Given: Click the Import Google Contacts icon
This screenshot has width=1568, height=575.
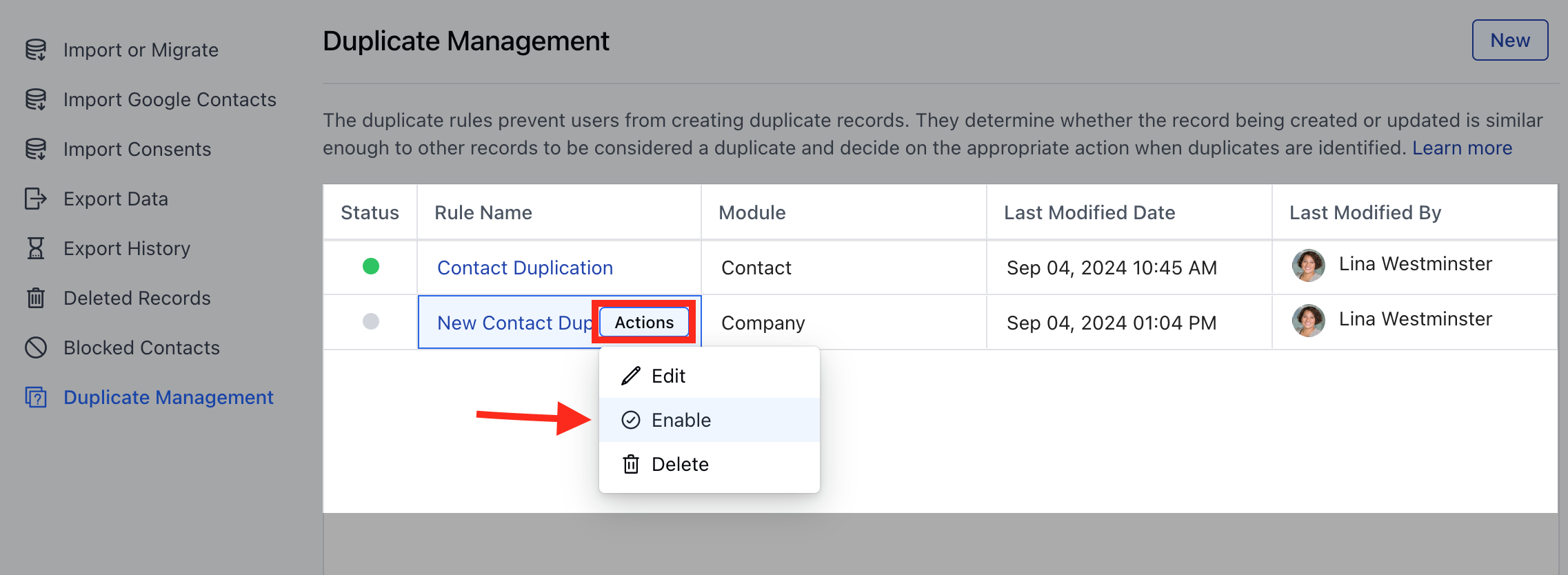Looking at the screenshot, I should [36, 99].
